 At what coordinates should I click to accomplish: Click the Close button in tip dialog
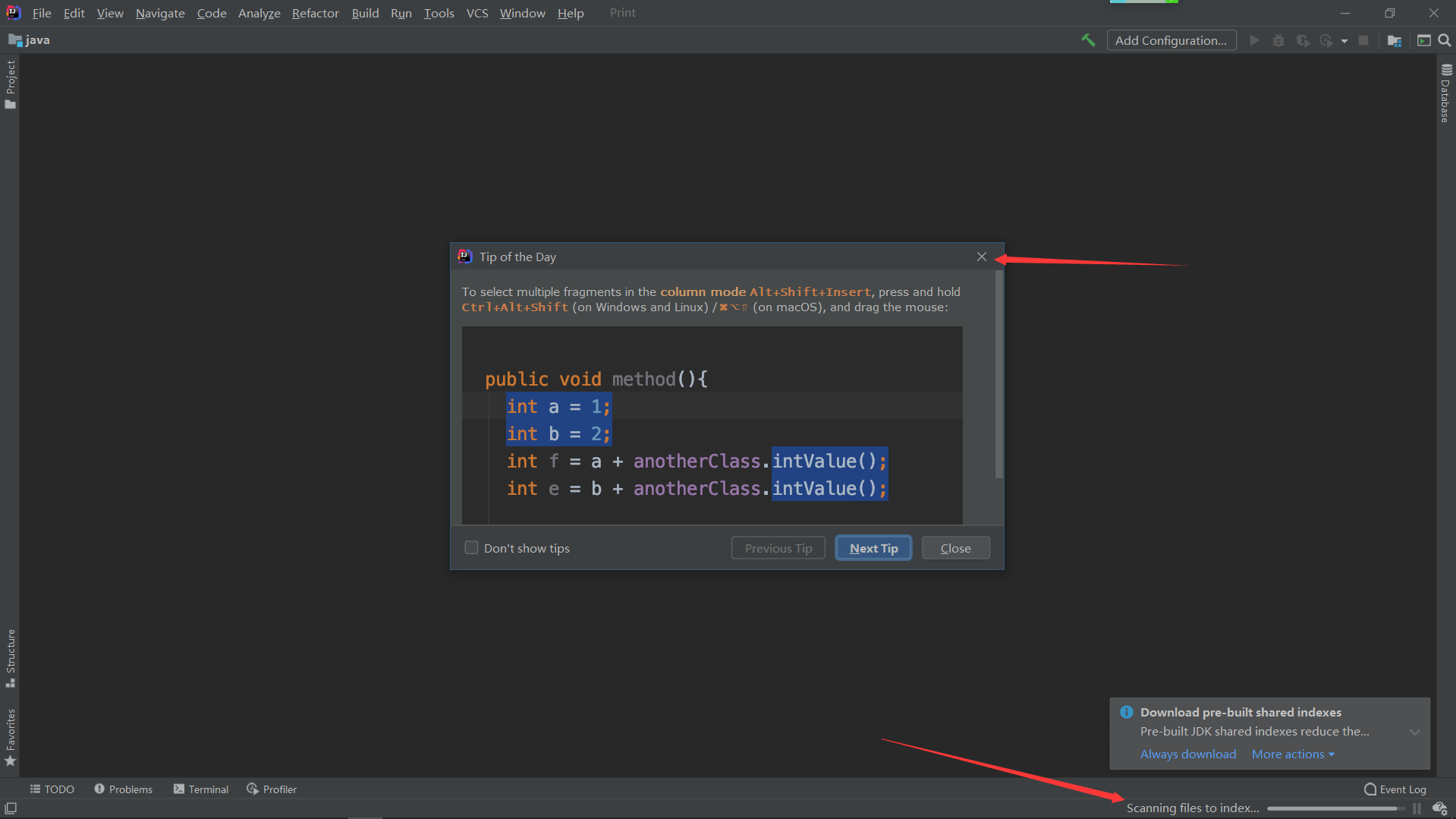click(x=956, y=548)
